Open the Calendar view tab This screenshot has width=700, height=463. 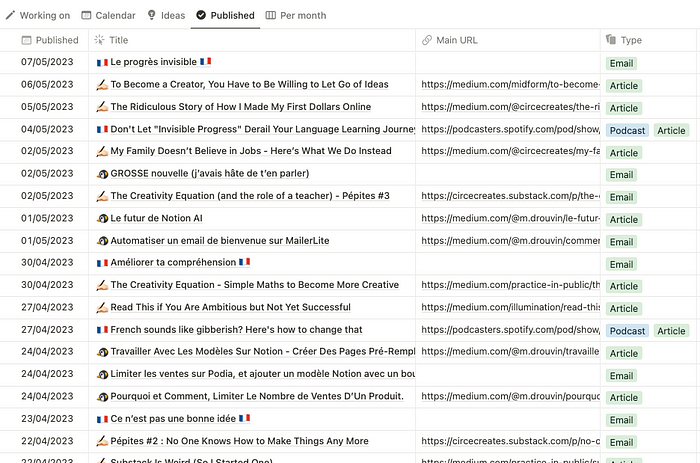click(108, 15)
